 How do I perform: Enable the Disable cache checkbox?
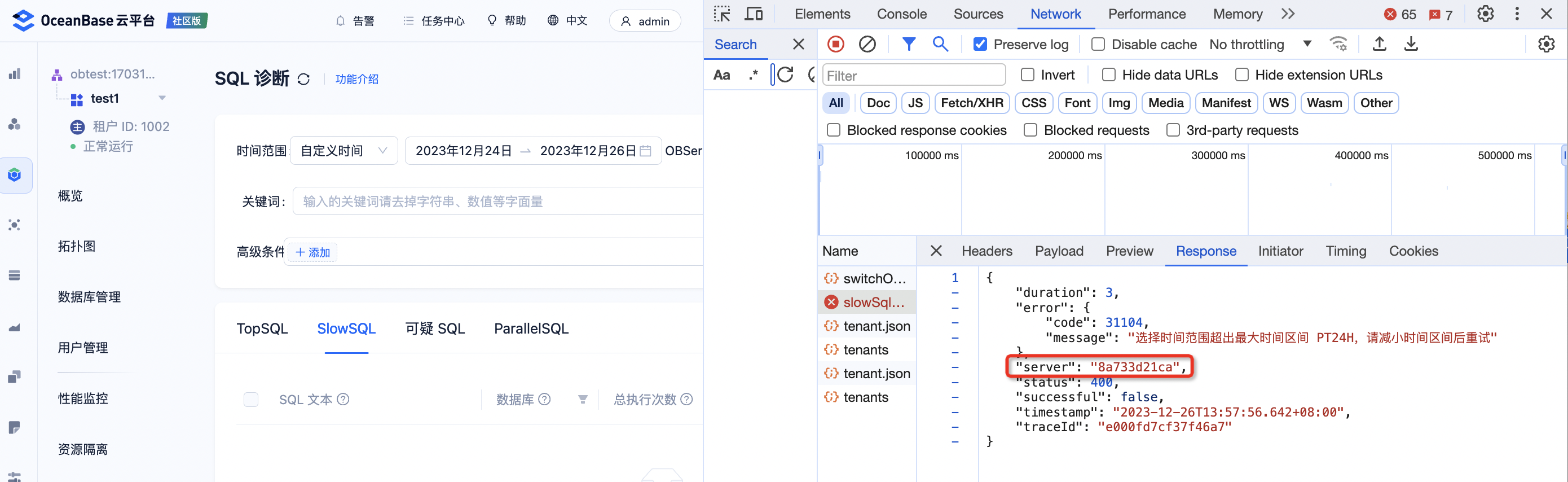pos(1098,45)
